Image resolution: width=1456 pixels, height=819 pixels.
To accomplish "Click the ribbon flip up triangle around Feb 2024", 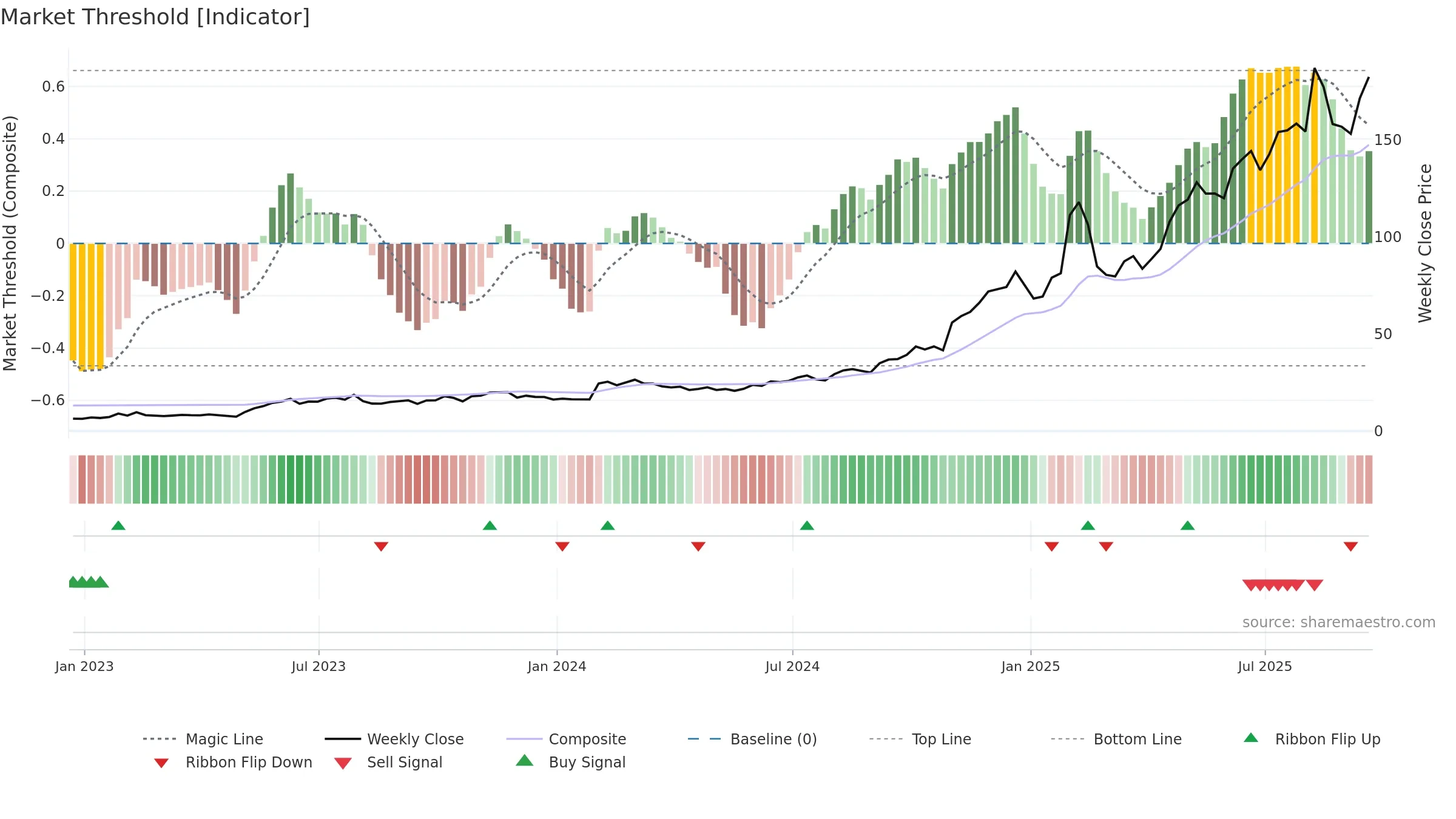I will coord(607,525).
